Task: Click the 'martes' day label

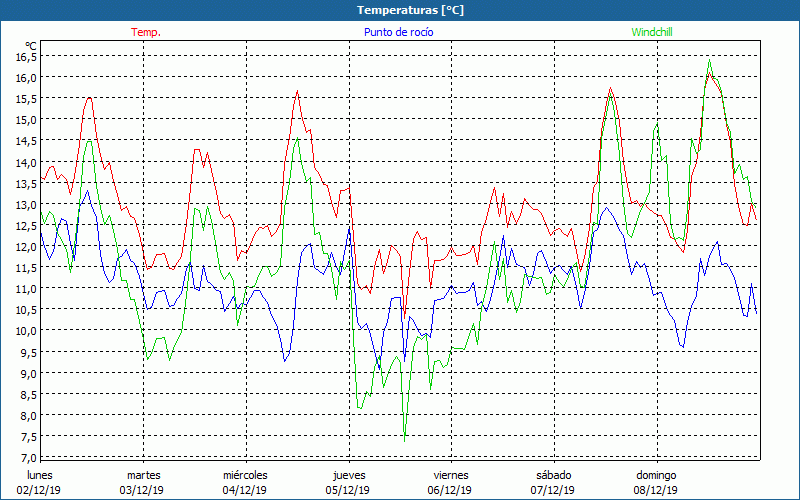Action: [x=144, y=475]
